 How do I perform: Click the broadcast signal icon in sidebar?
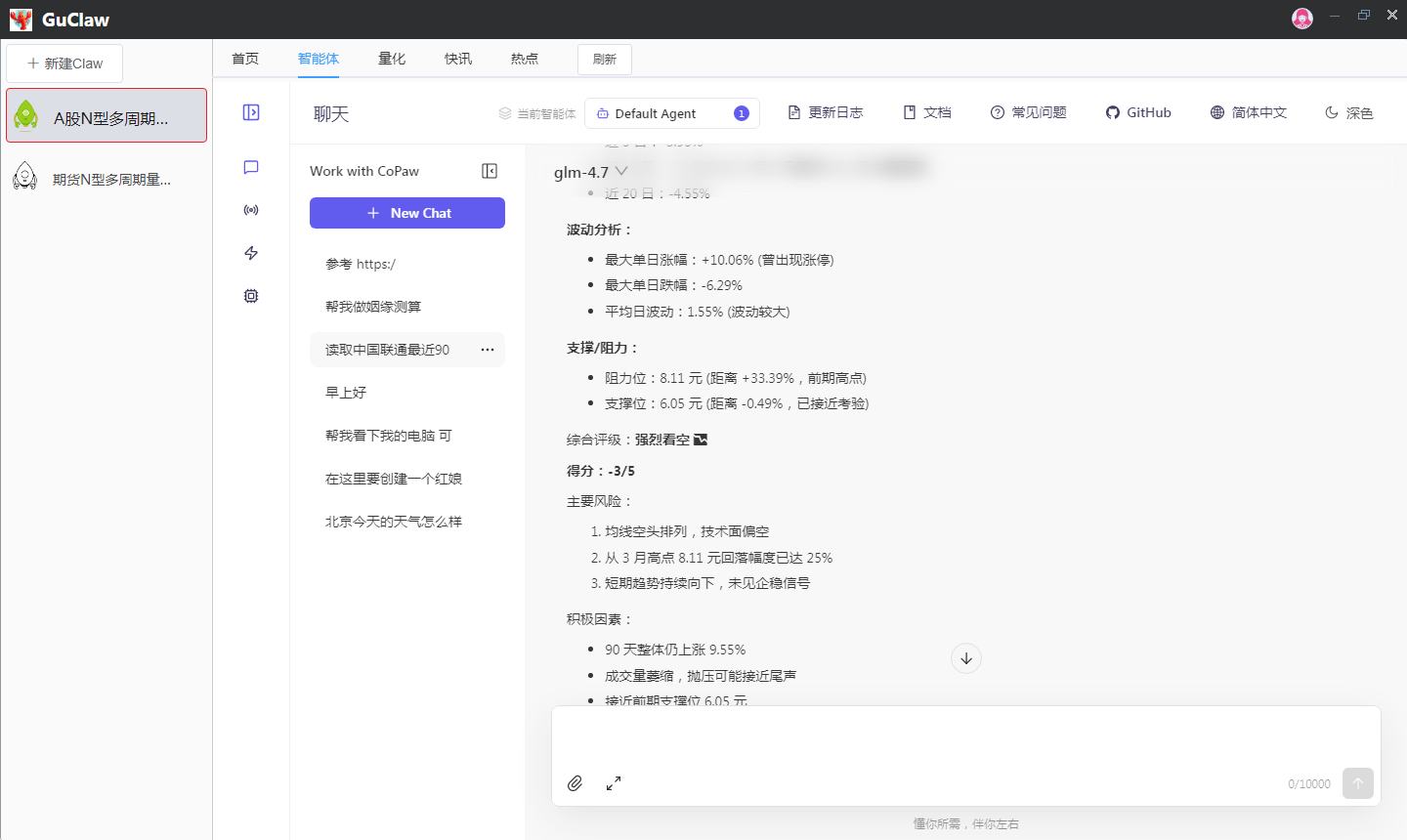[x=251, y=209]
